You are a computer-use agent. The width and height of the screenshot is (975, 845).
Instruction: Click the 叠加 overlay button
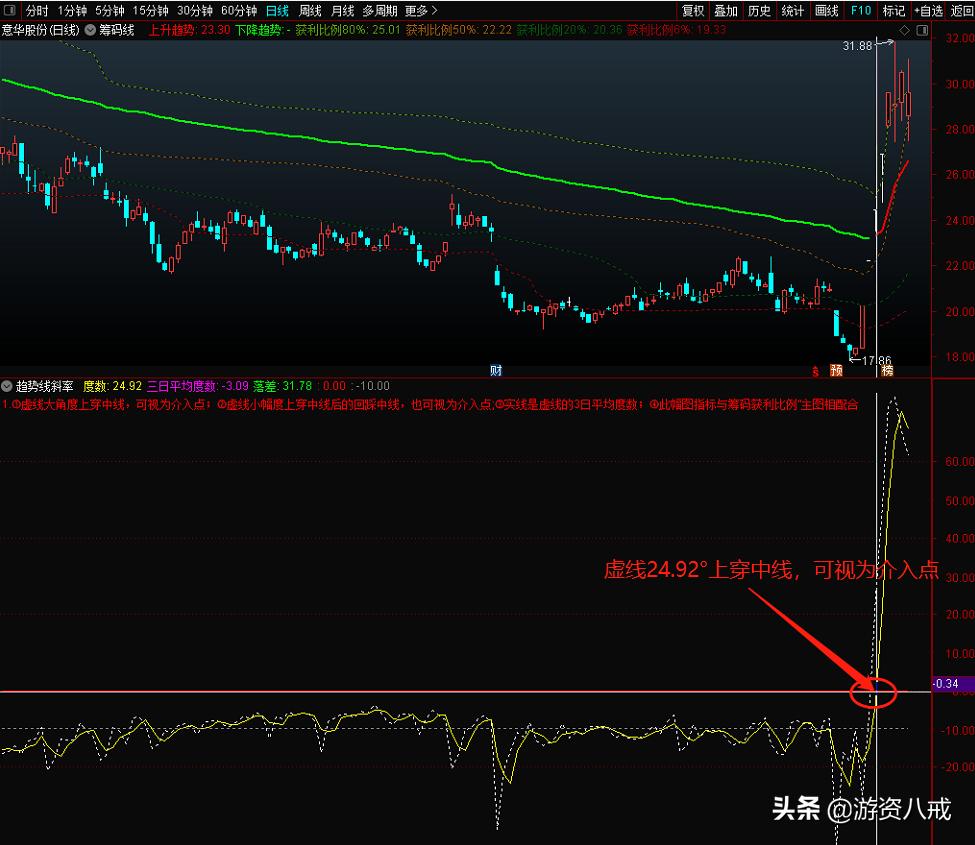tap(726, 10)
